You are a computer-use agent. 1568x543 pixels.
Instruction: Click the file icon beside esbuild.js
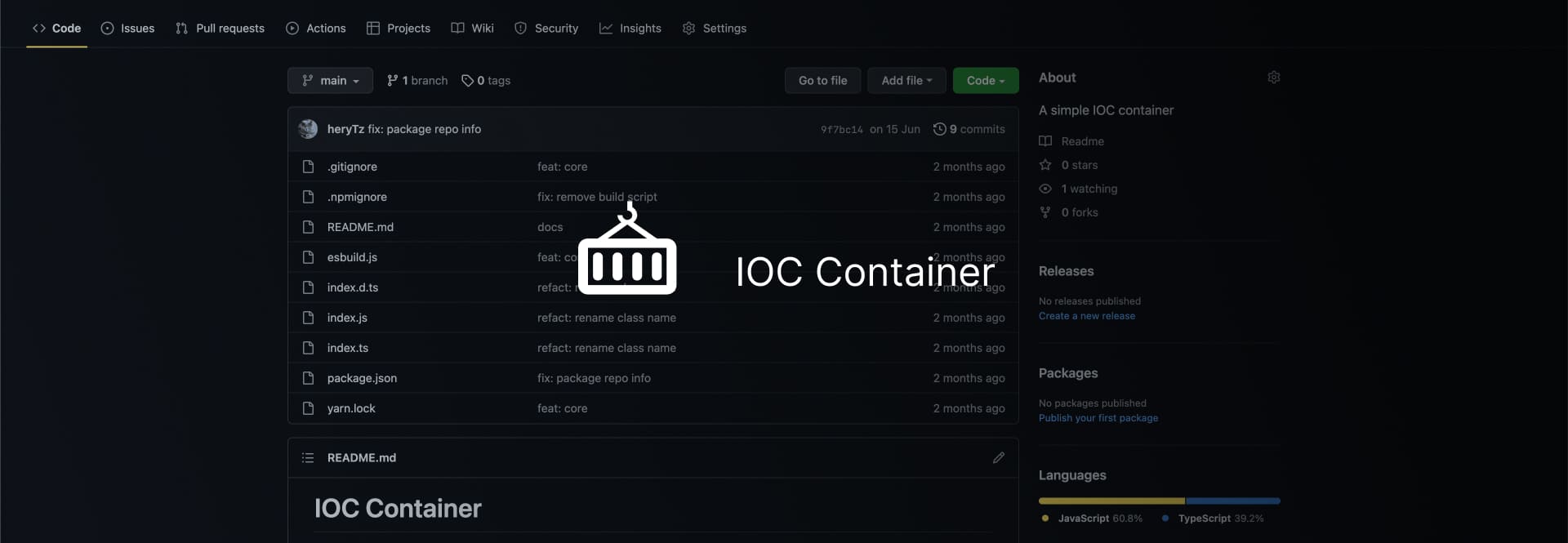click(308, 257)
